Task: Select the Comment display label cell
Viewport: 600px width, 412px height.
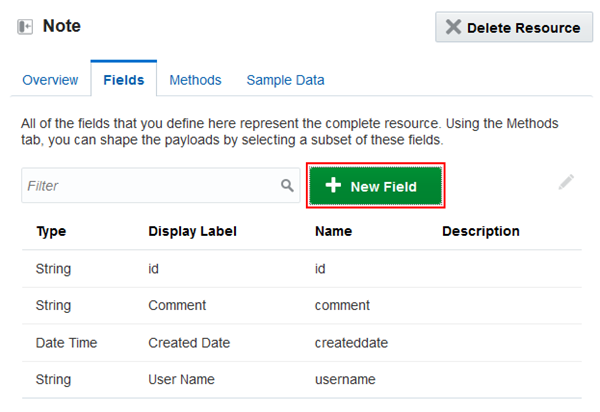Action: click(177, 305)
